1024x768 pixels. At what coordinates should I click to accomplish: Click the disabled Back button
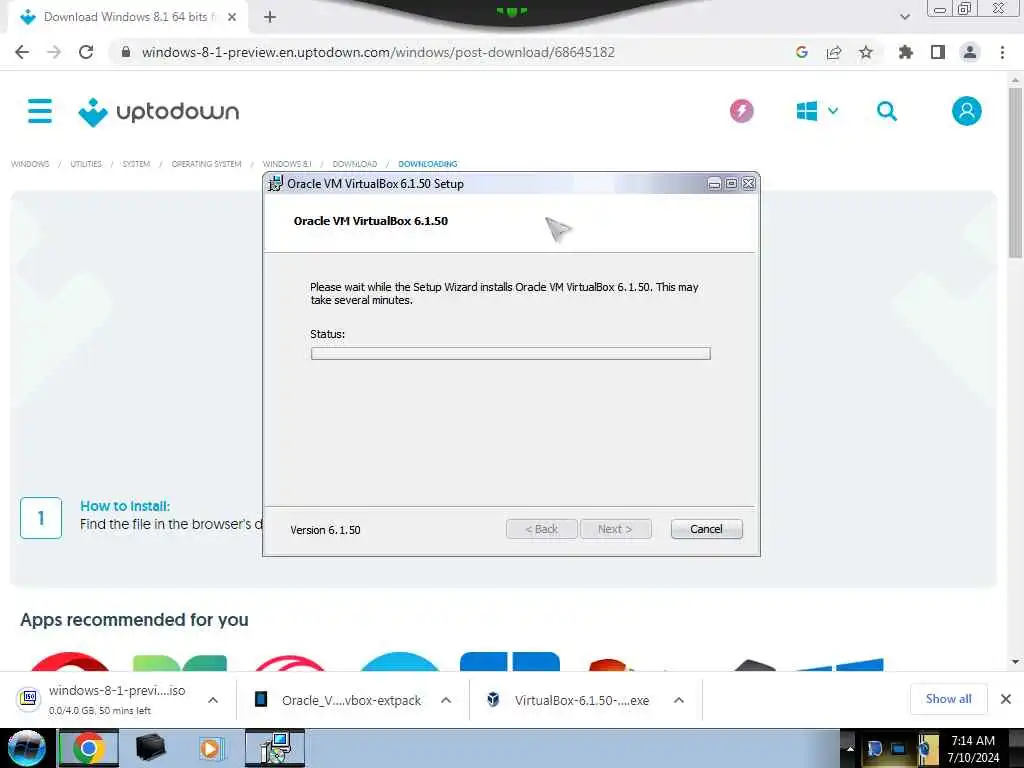(x=541, y=529)
